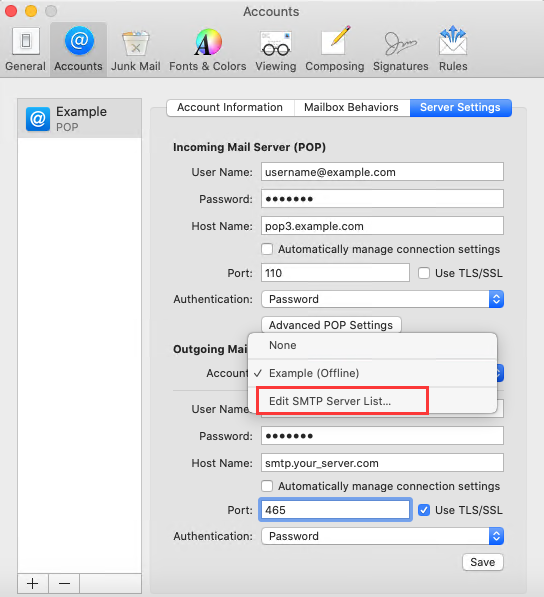The width and height of the screenshot is (544, 597).
Task: Enable Use TLS/SSL for incoming port 110
Action: point(424,273)
